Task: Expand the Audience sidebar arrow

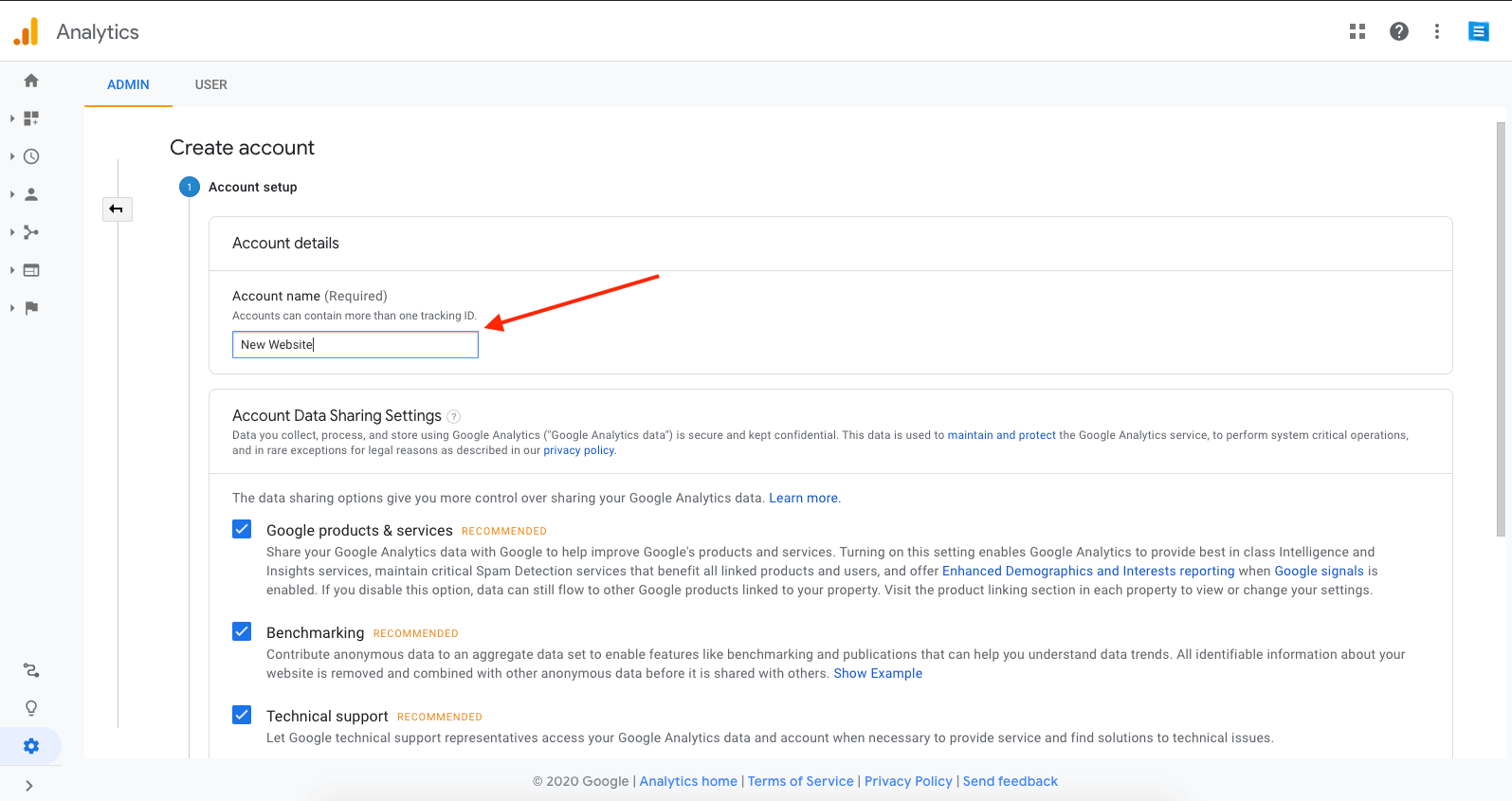Action: (x=12, y=194)
